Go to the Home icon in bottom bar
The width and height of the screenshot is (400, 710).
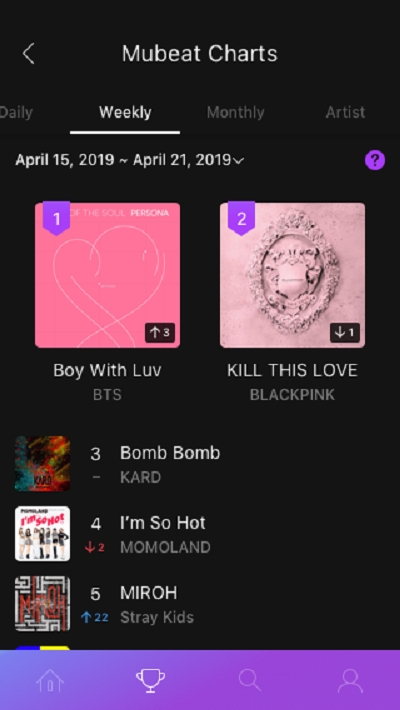tap(50, 680)
